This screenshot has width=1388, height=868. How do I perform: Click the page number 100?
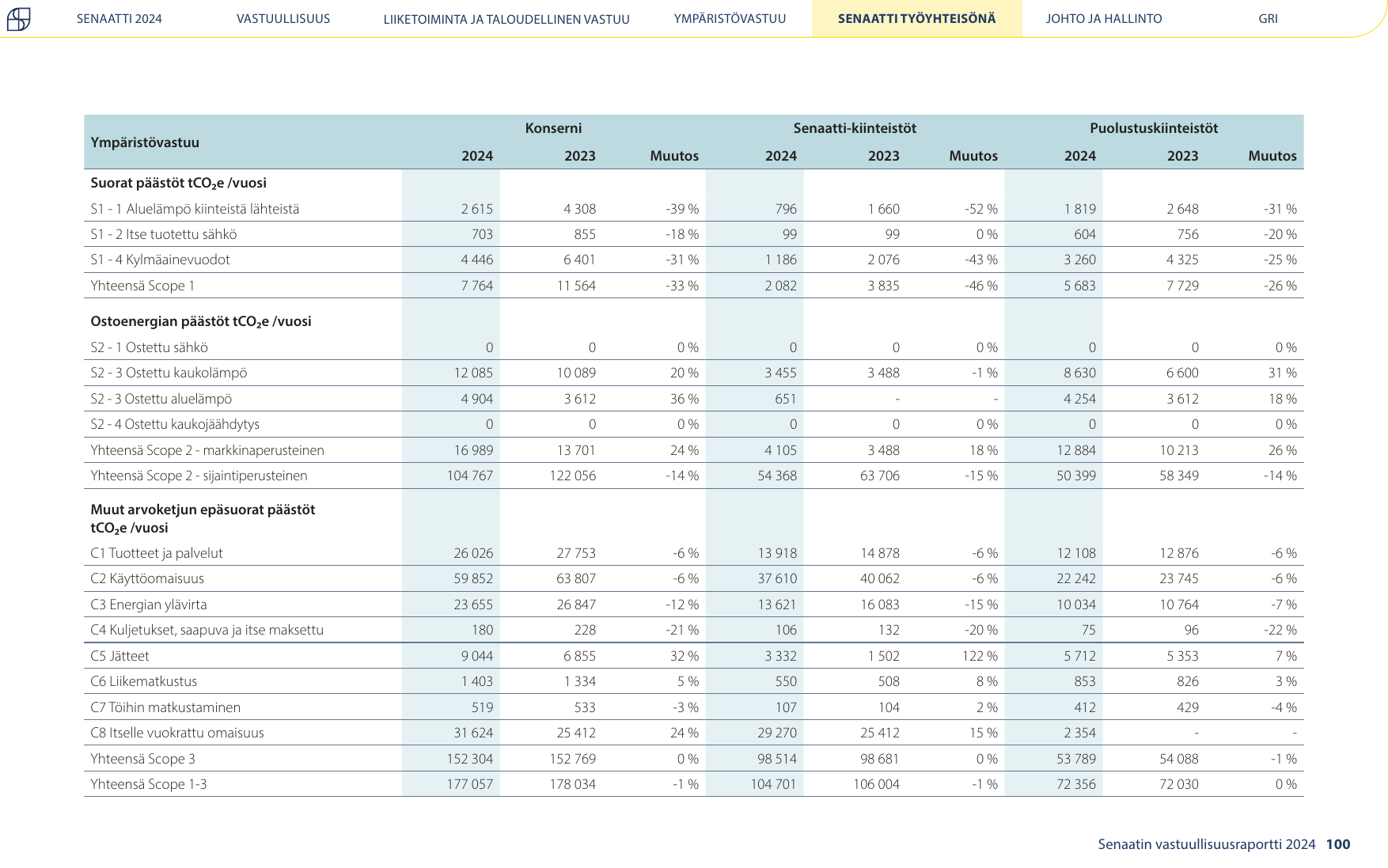tap(1338, 844)
